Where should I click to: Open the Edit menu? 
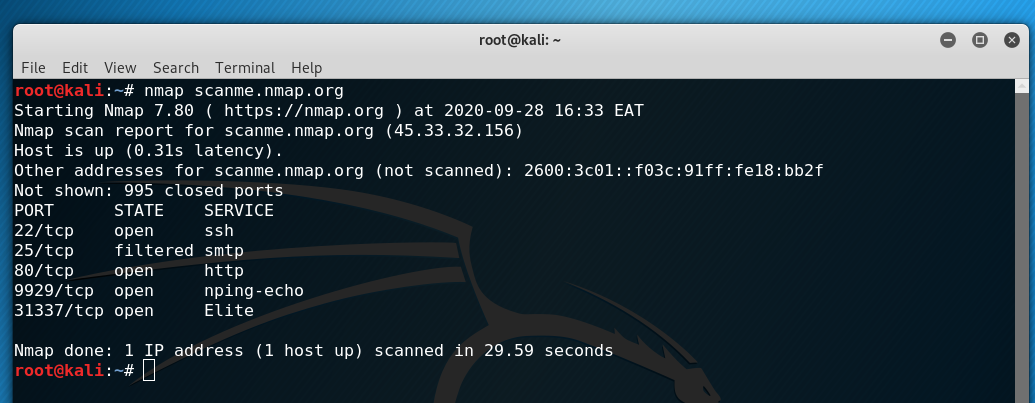click(x=75, y=68)
